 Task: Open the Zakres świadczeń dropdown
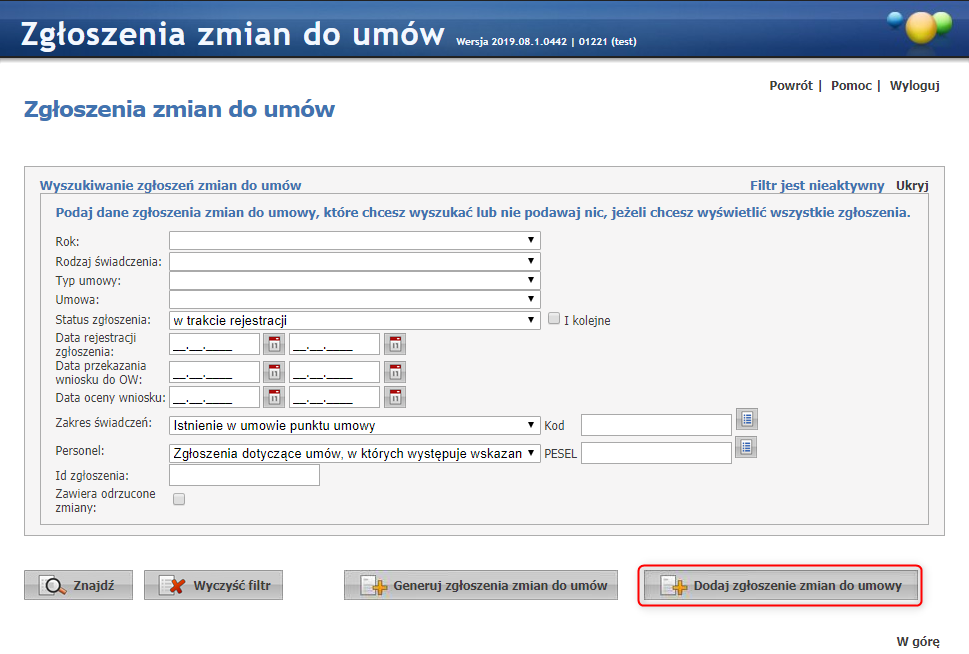coord(354,425)
